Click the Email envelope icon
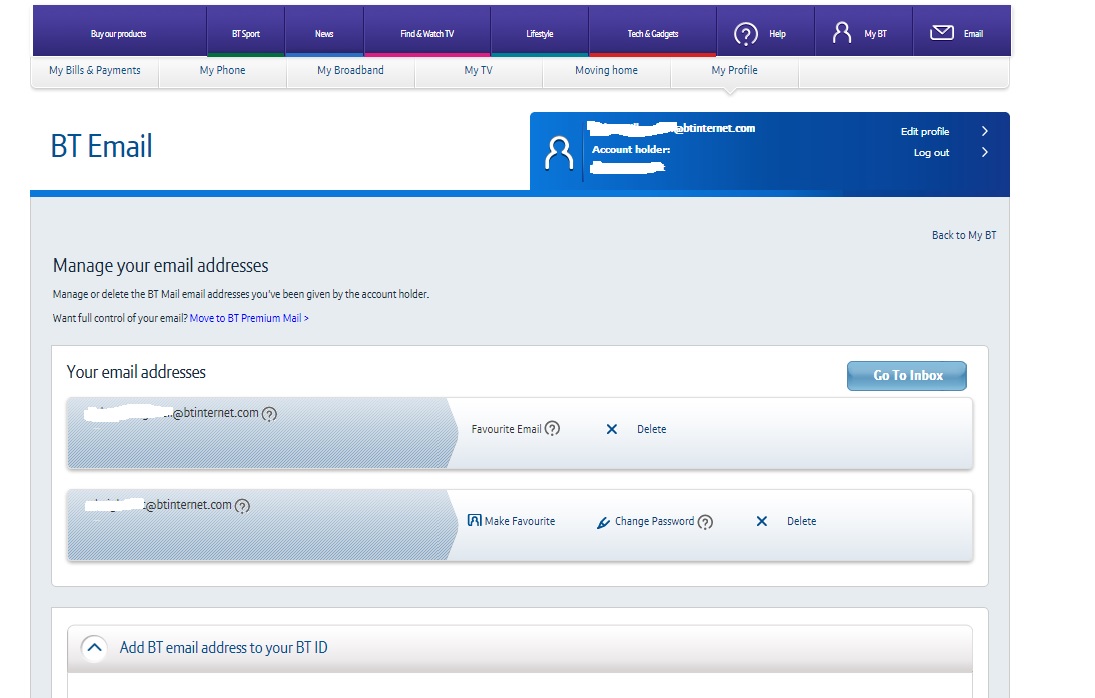The image size is (1095, 698). coord(941,33)
